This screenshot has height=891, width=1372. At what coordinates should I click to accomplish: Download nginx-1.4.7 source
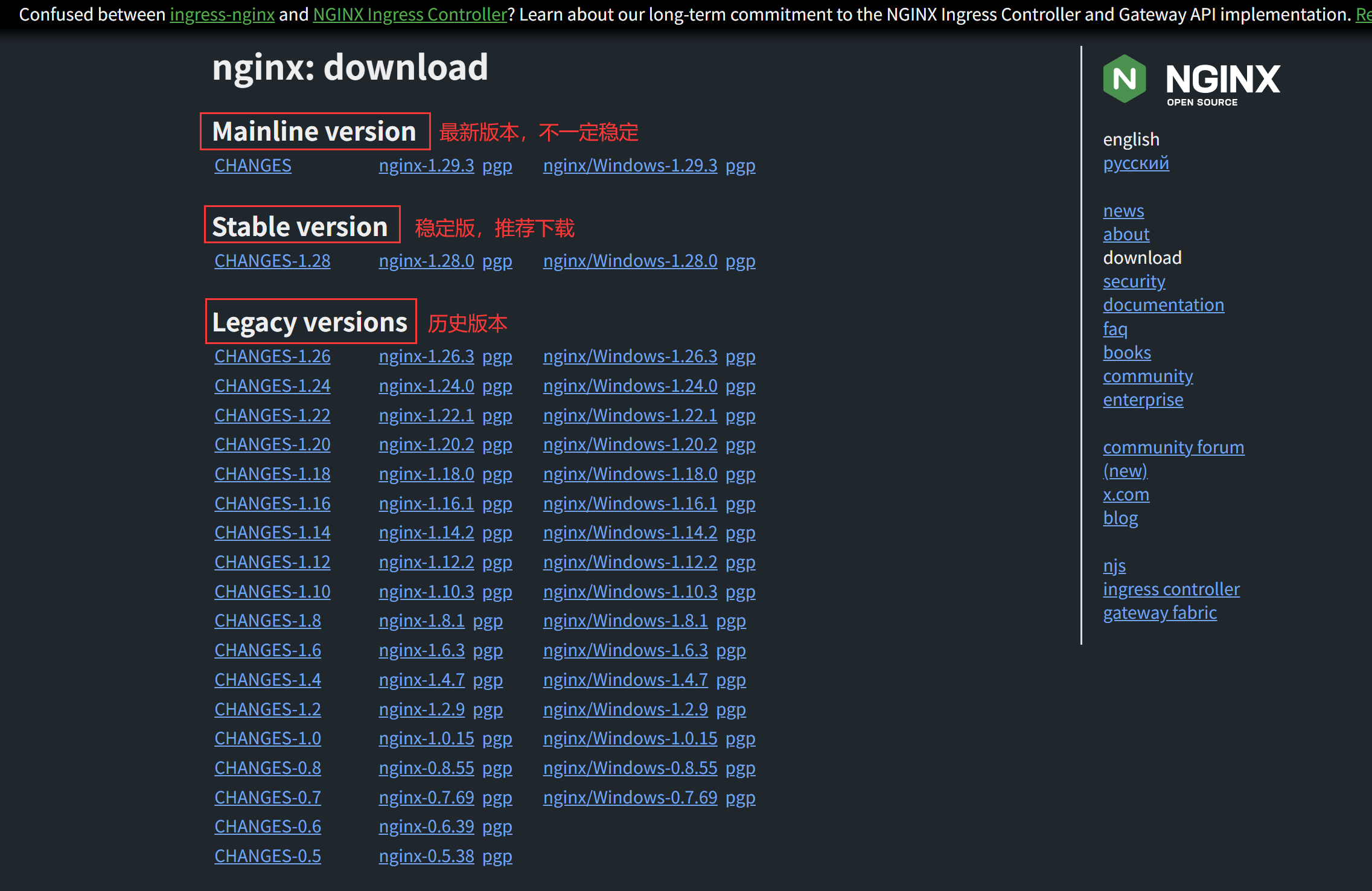421,680
